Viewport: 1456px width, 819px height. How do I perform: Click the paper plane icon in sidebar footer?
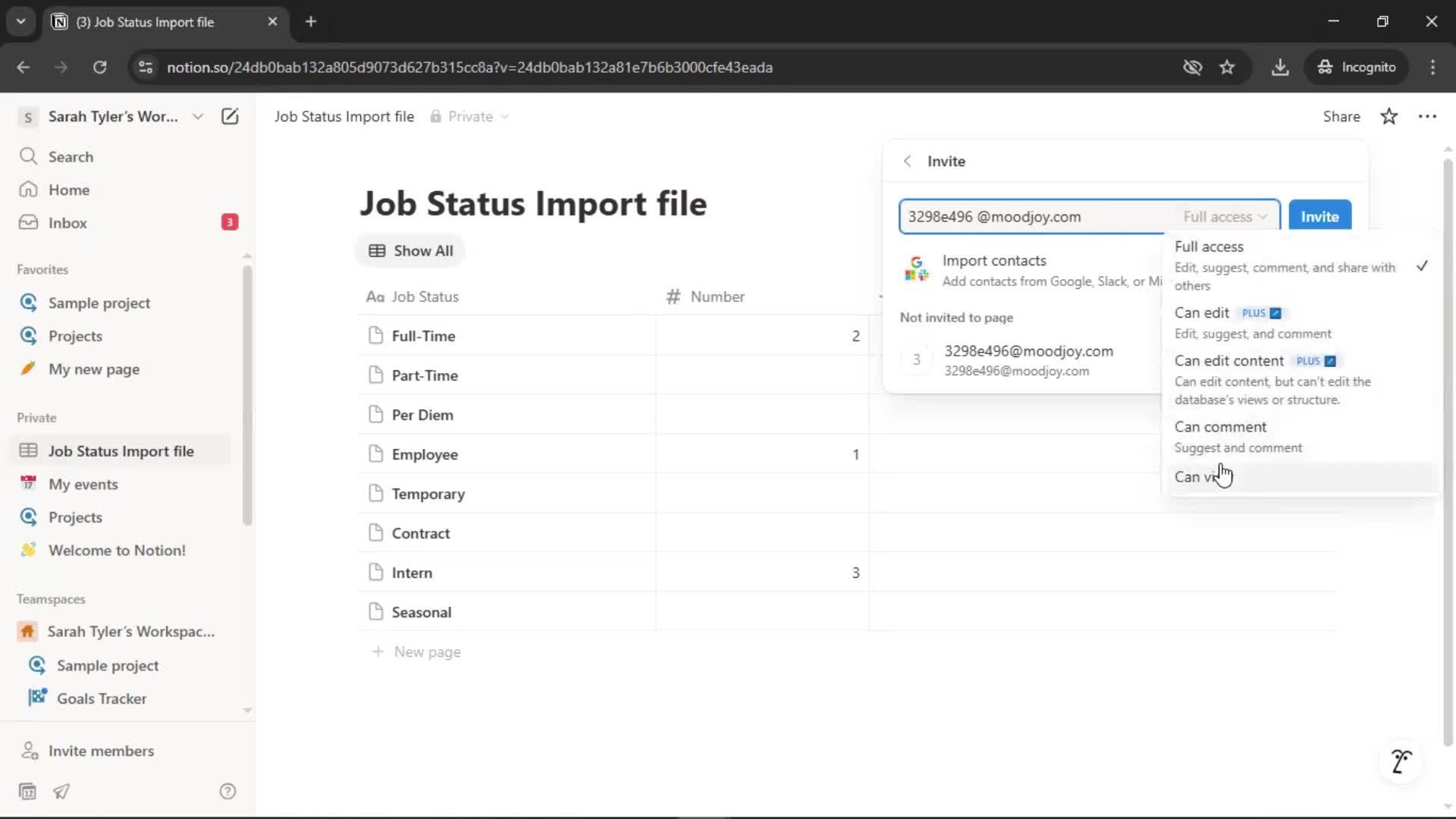(x=61, y=792)
